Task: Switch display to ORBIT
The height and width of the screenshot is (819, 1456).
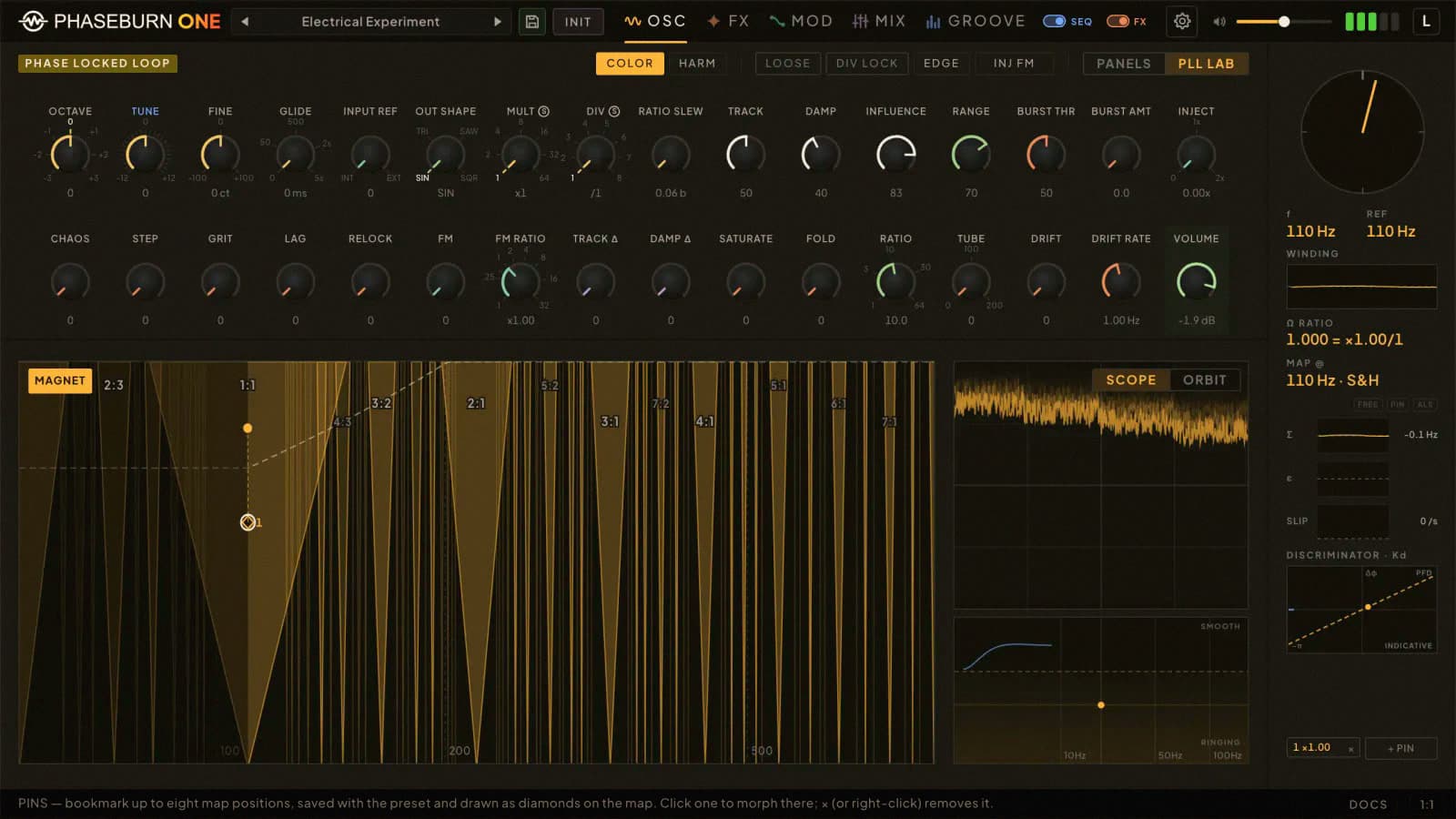Action: click(x=1205, y=379)
